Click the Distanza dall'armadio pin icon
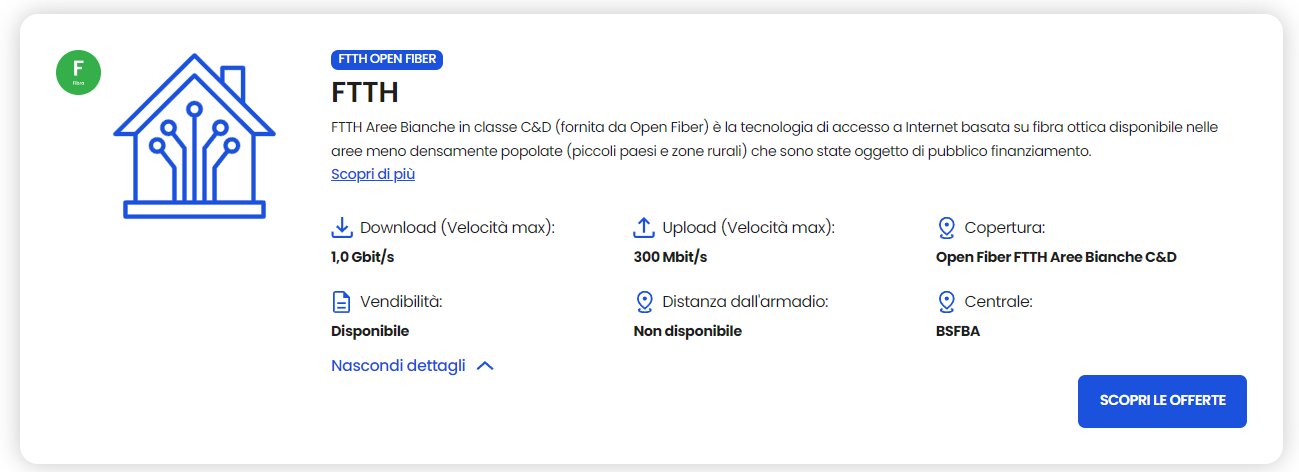Image resolution: width=1299 pixels, height=472 pixels. tap(644, 302)
